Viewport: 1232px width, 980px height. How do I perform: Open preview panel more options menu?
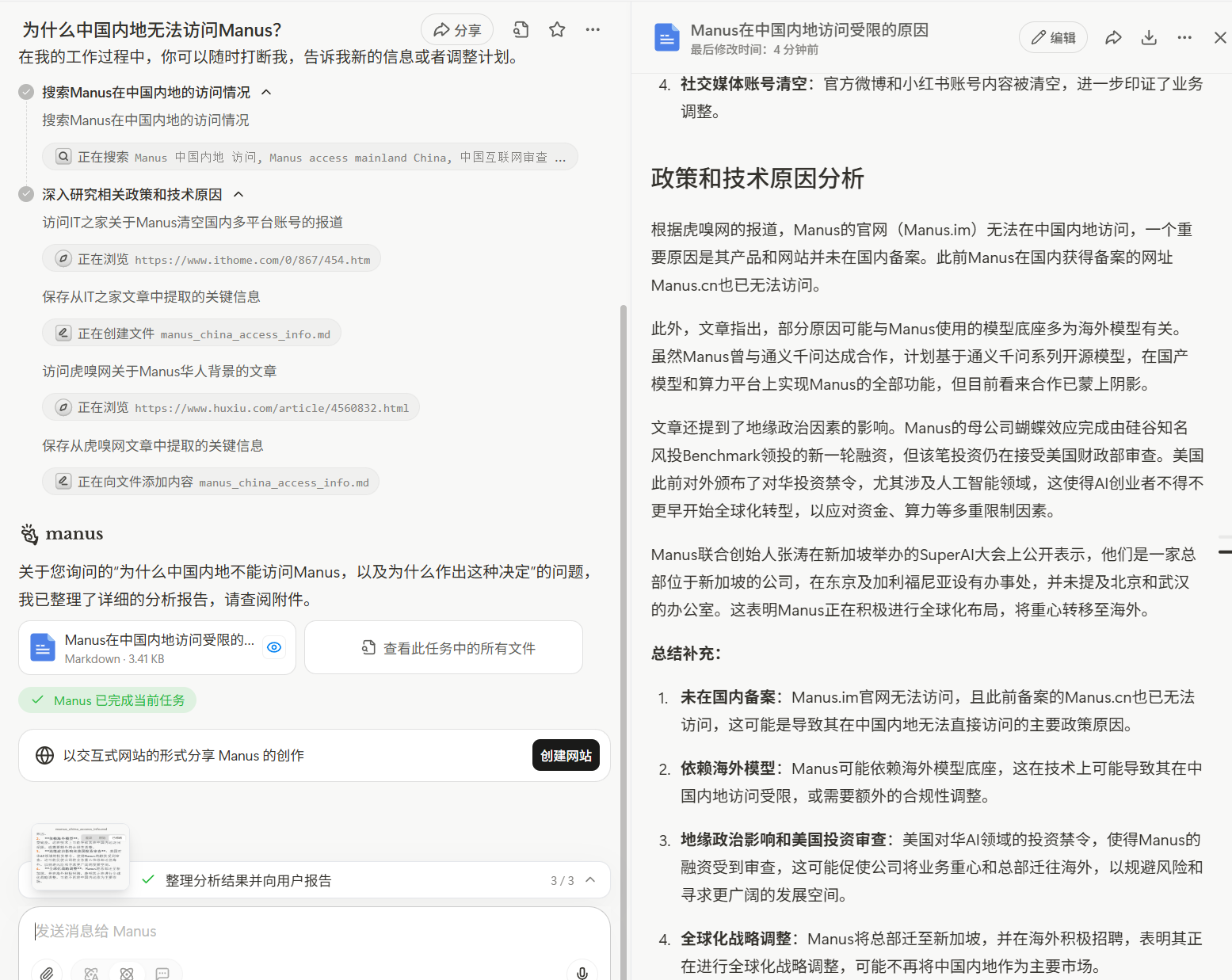point(1184,37)
